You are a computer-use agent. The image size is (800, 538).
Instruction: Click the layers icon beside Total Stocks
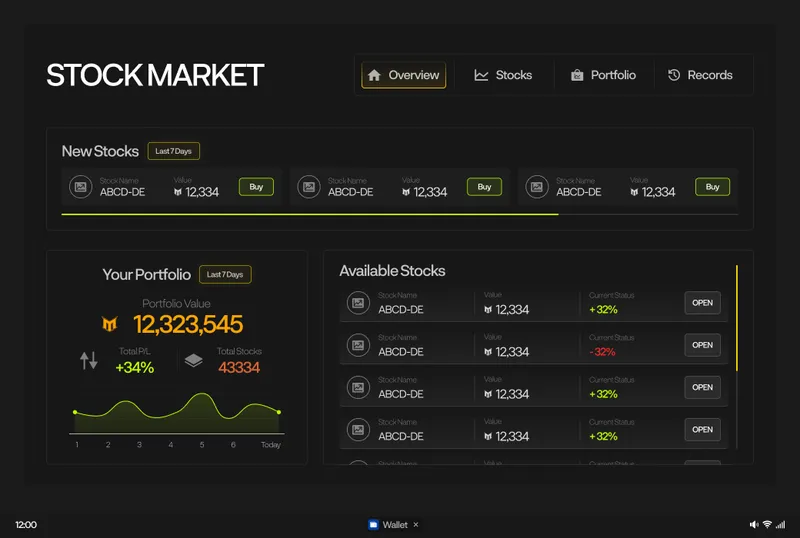point(193,360)
